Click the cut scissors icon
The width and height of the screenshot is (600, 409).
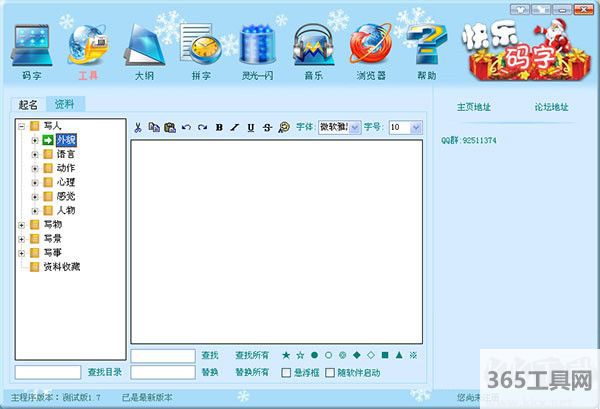click(x=139, y=127)
